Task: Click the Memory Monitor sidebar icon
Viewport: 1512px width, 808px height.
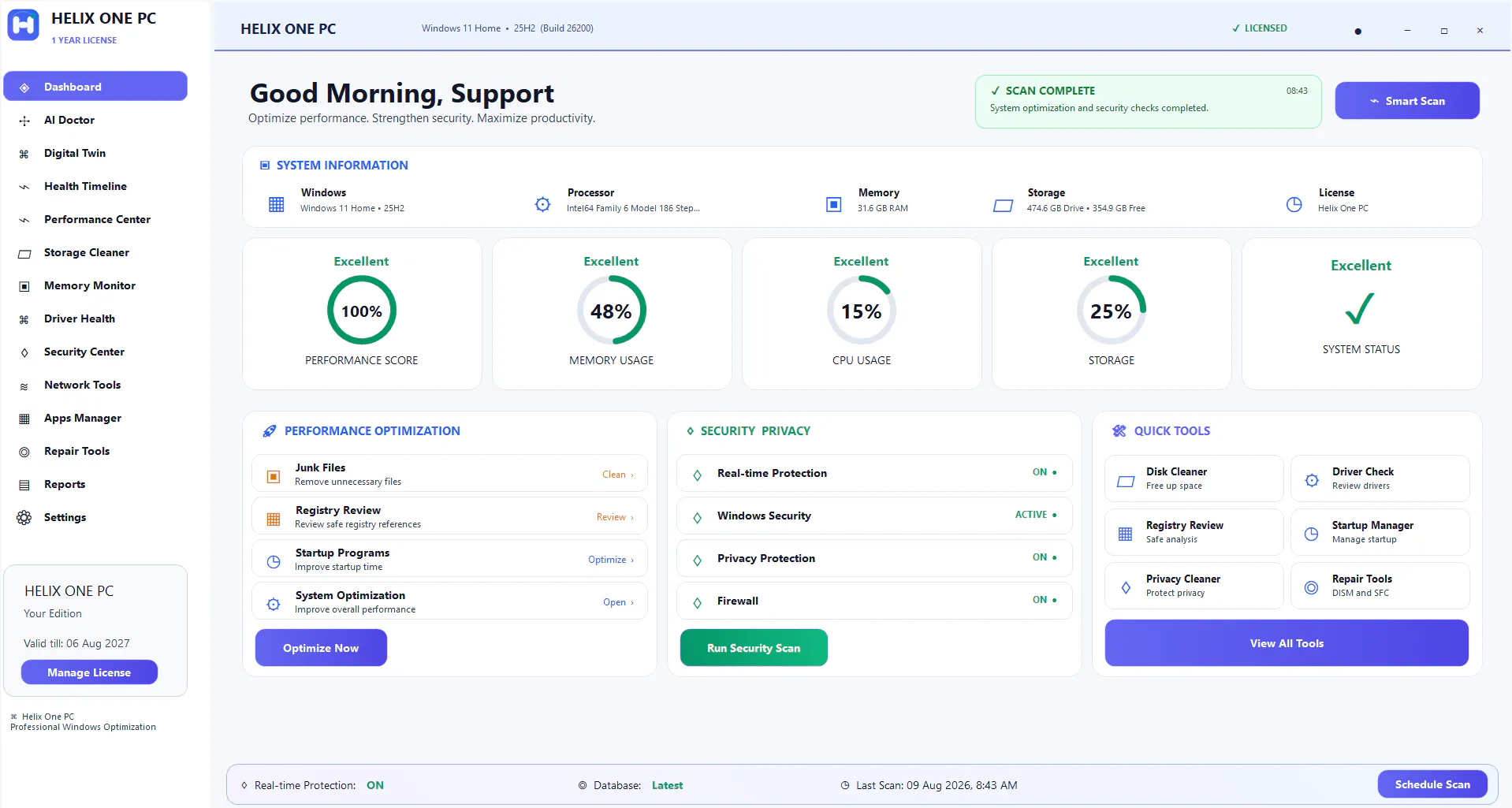Action: pyautogui.click(x=24, y=286)
